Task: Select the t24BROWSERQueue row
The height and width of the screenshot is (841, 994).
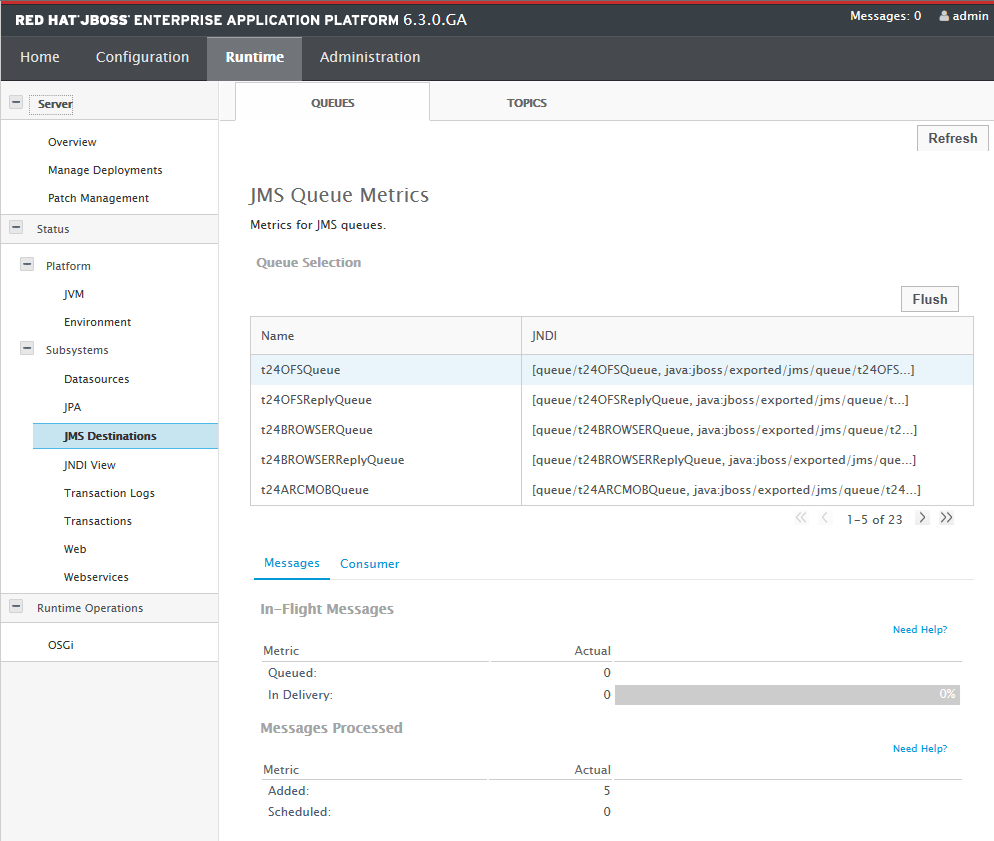Action: click(316, 430)
